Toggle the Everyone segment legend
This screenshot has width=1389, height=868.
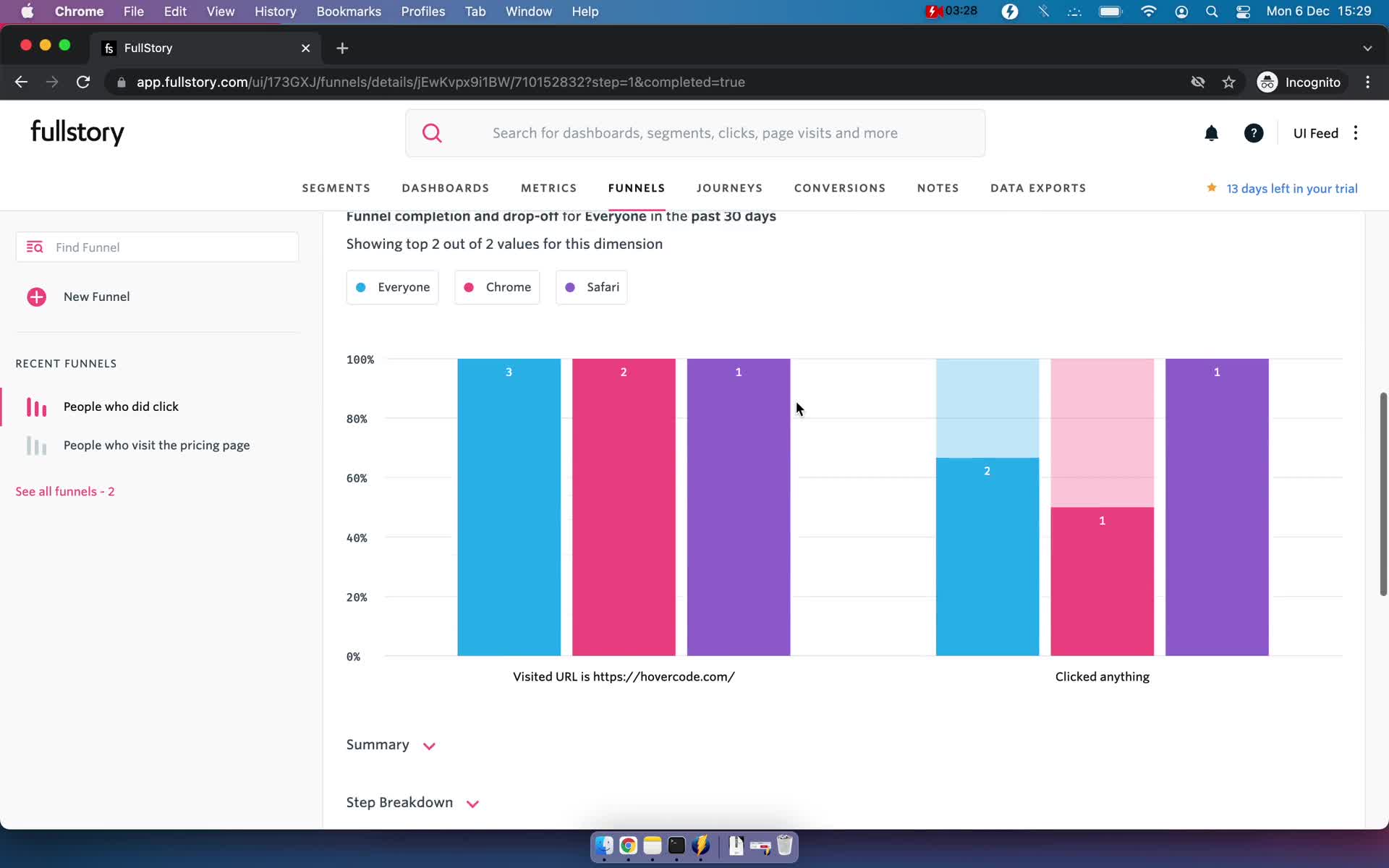point(392,287)
